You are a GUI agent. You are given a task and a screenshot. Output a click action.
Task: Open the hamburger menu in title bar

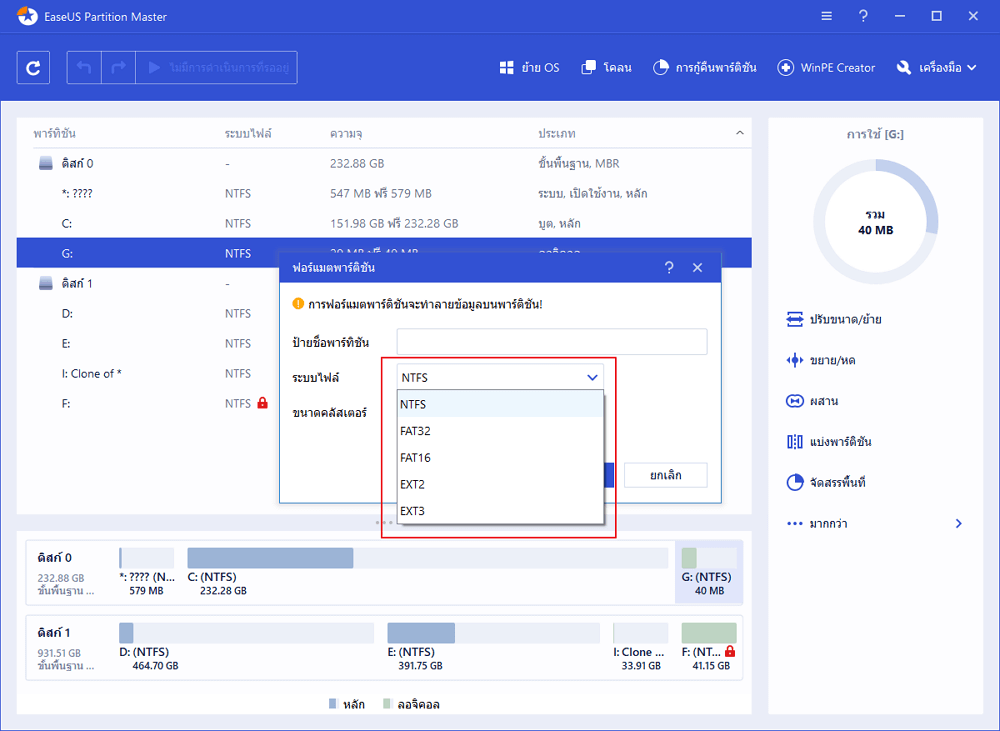point(827,16)
